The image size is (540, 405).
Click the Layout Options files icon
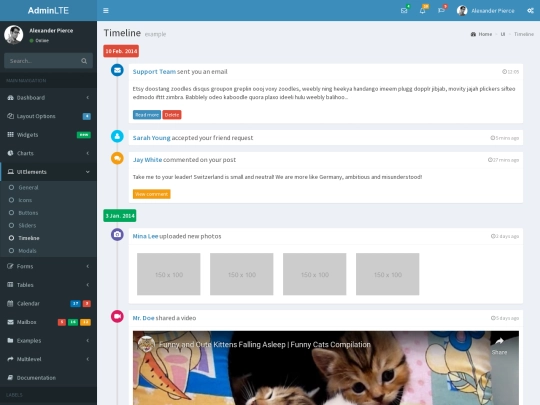point(10,116)
